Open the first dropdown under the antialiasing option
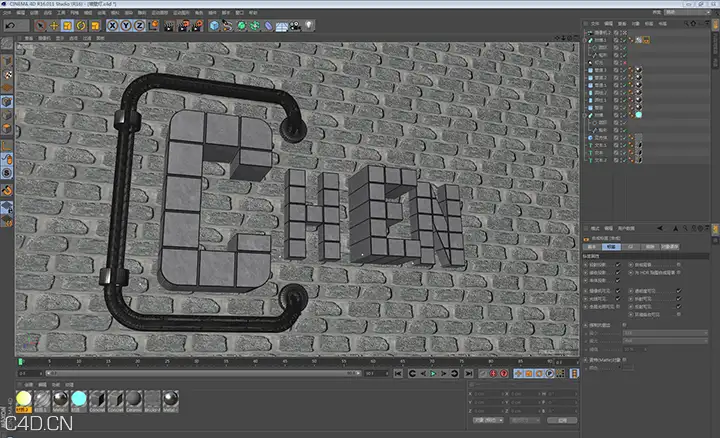Viewport: 720px width, 438px height. 665,333
